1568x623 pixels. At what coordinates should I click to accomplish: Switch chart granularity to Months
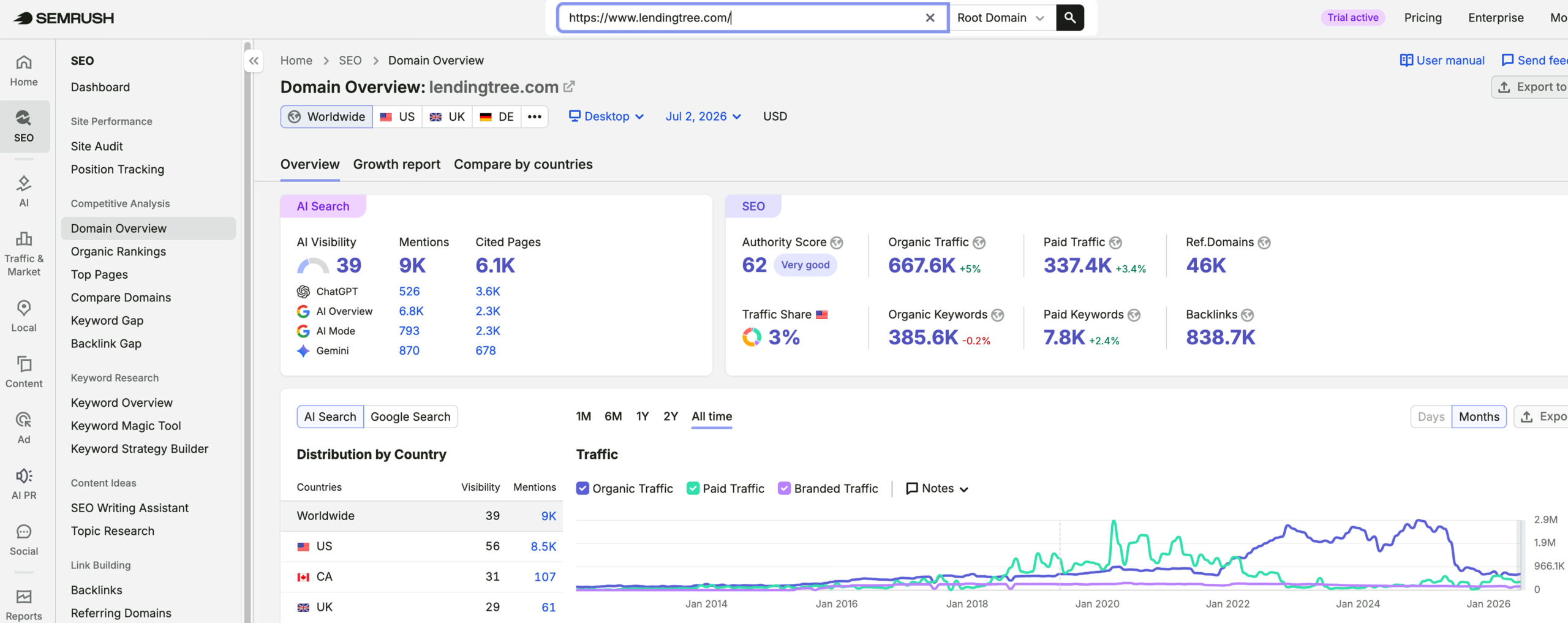point(1479,417)
